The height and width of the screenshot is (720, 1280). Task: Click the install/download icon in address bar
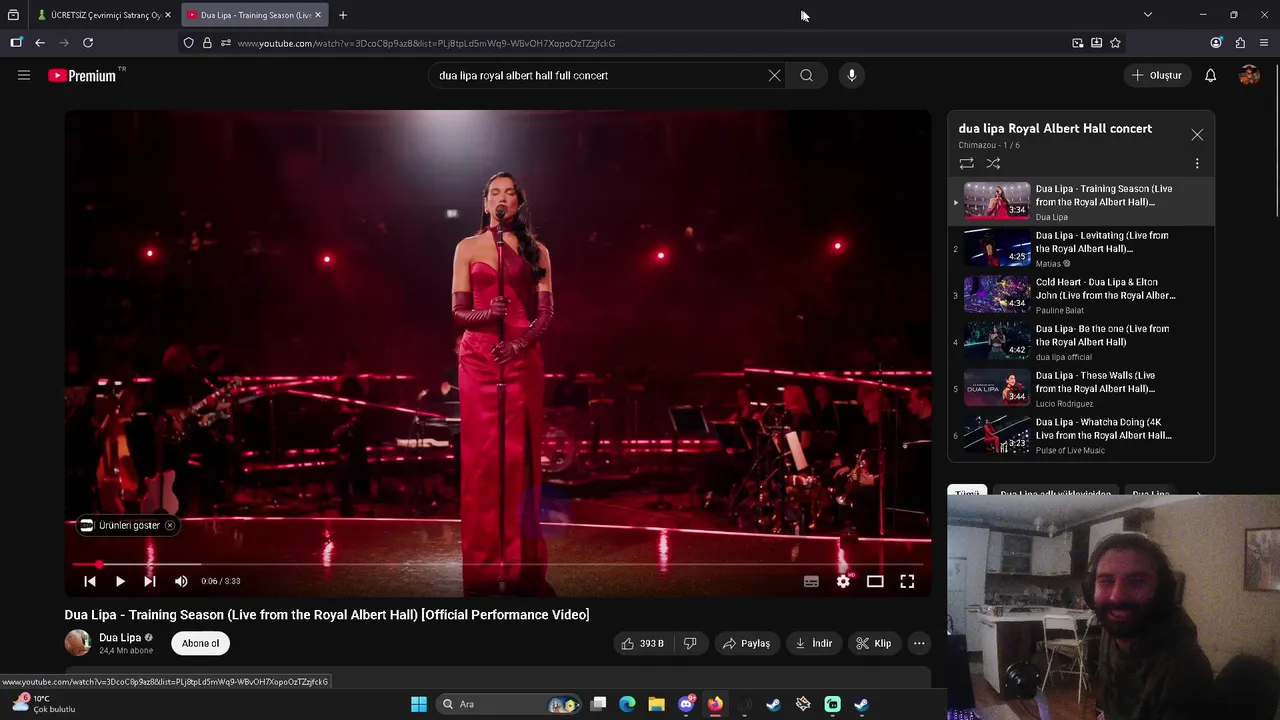point(1096,43)
